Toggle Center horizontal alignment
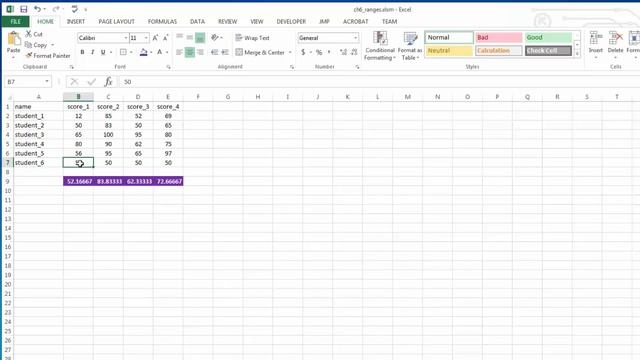 (190, 52)
